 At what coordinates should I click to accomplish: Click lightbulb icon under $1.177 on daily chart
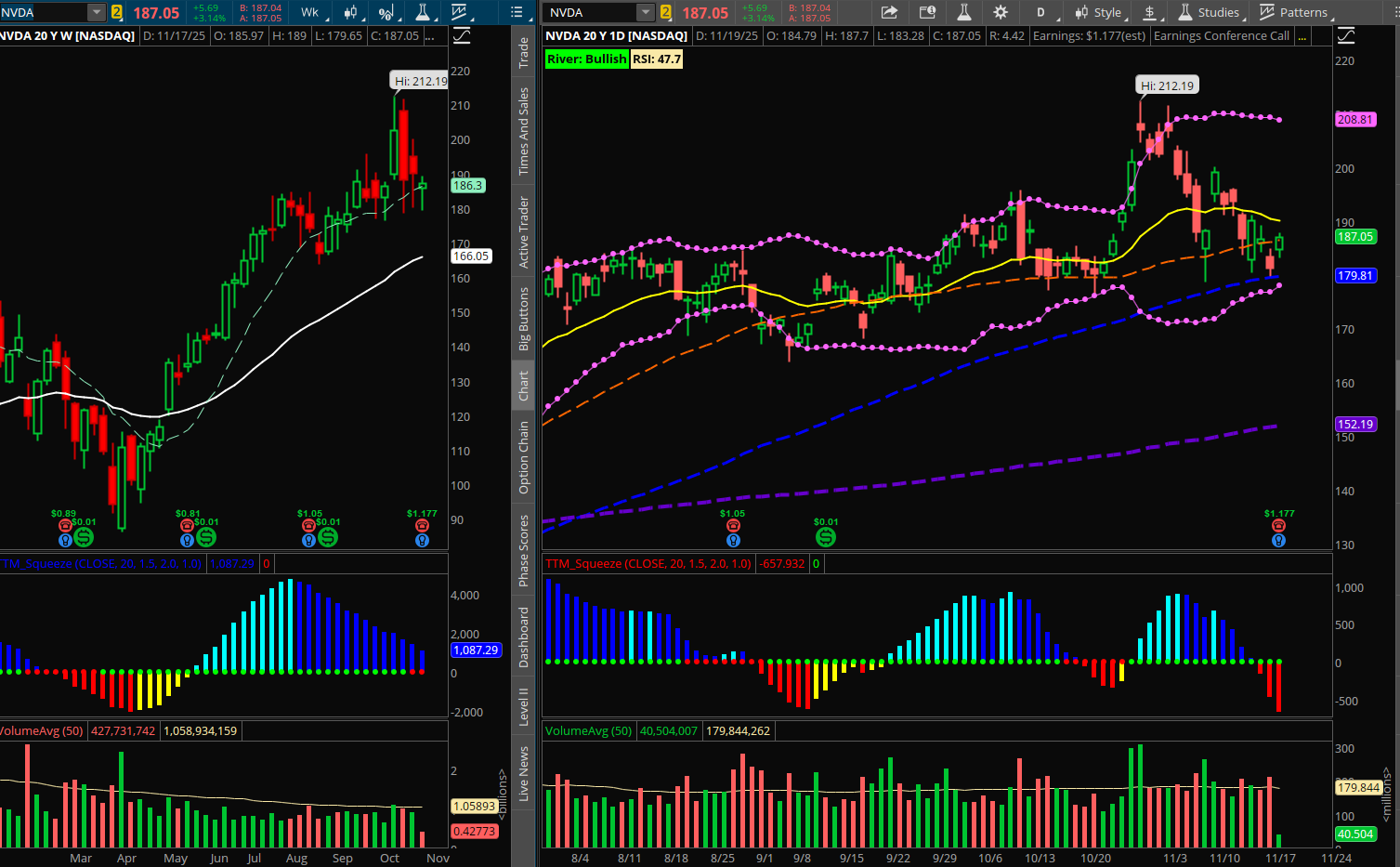click(x=1278, y=540)
